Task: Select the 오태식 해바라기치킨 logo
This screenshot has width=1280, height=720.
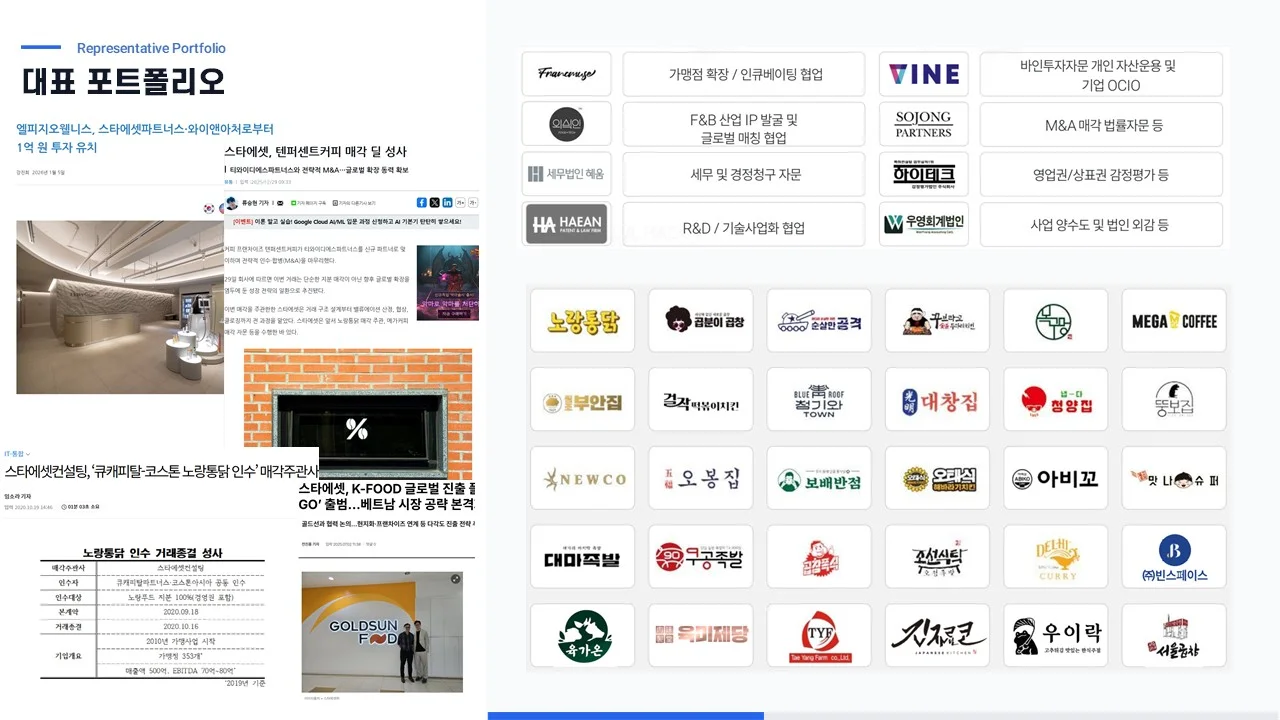Action: pyautogui.click(x=937, y=478)
